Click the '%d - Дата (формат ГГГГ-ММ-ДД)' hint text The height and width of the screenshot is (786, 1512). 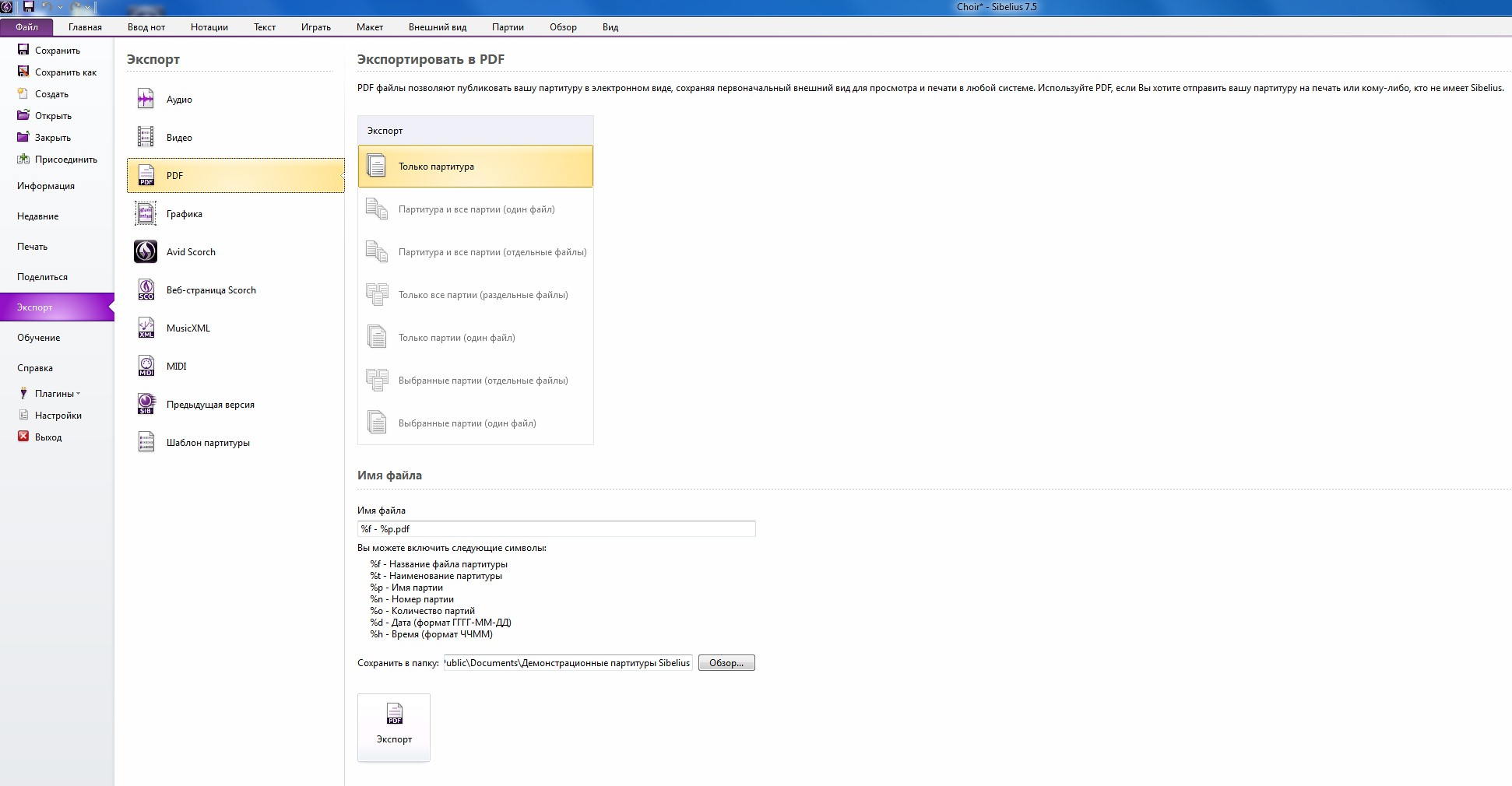coord(441,623)
